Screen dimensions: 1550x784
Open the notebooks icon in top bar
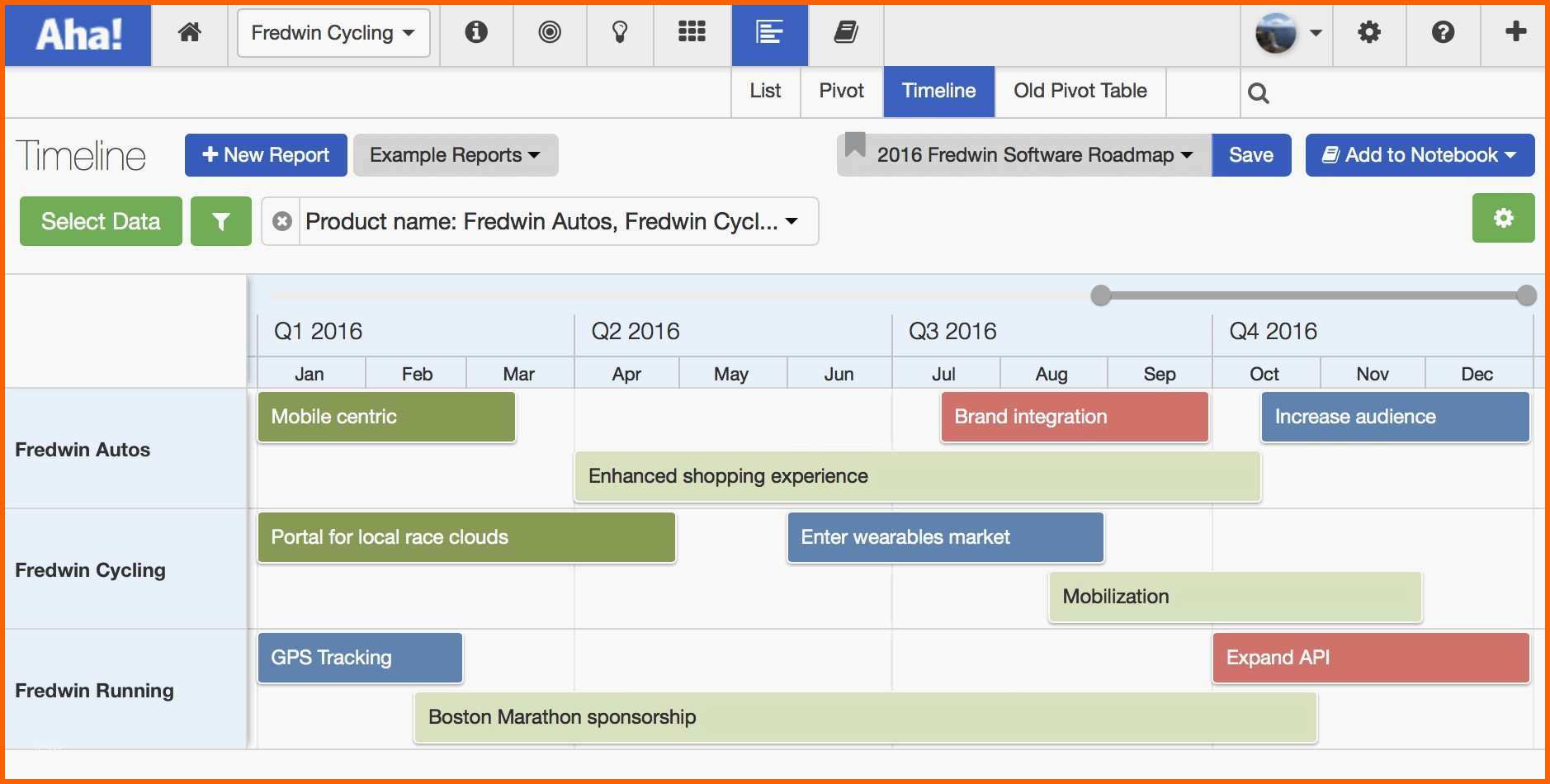(x=846, y=32)
